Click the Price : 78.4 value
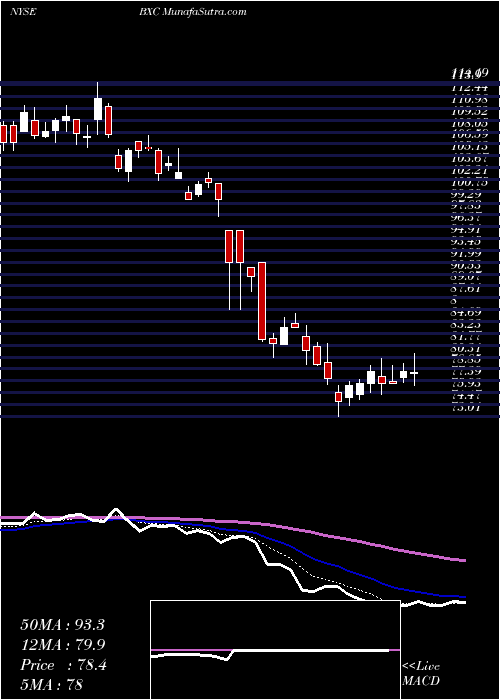 click(63, 665)
